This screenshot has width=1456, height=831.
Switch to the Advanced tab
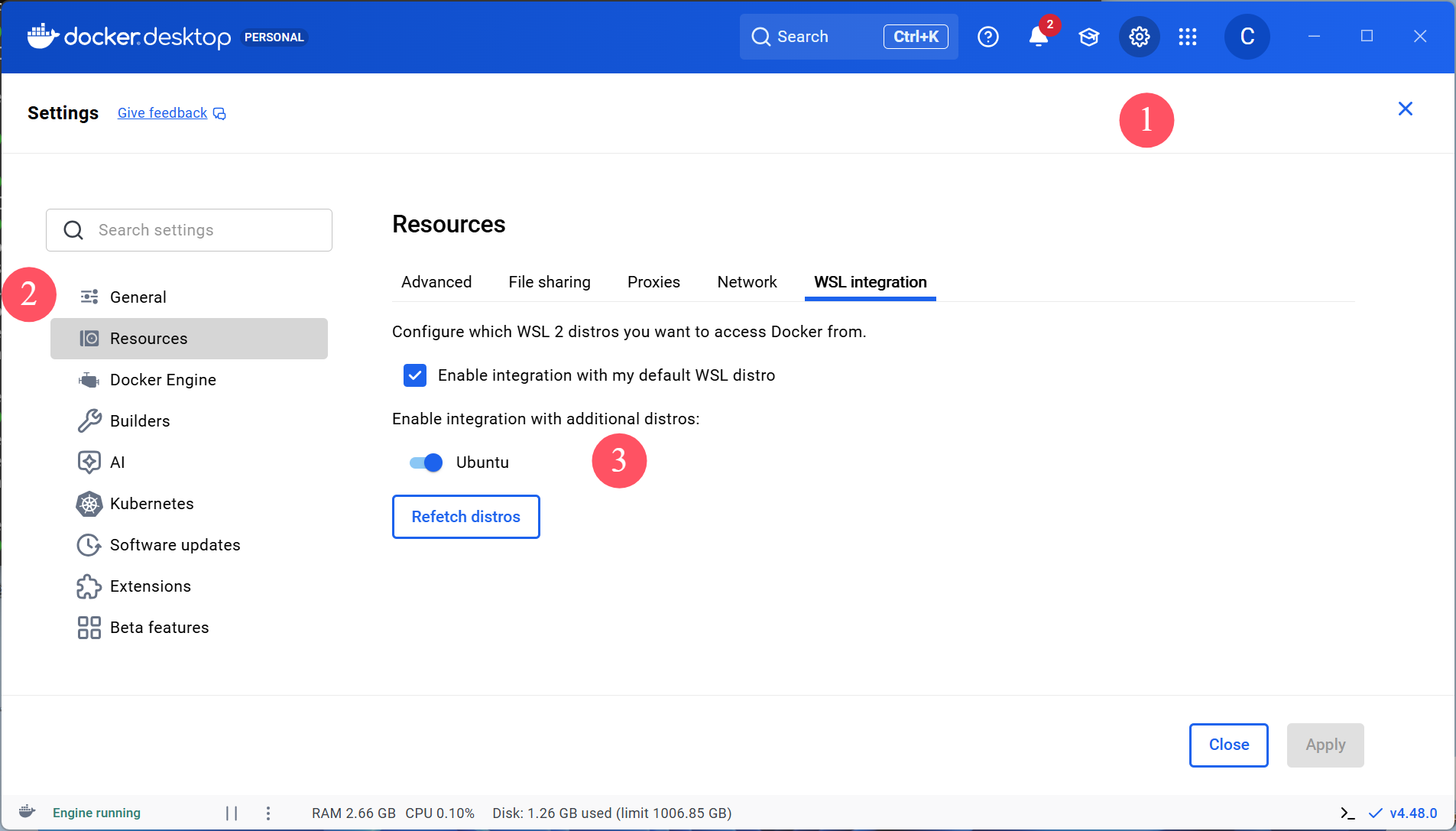pyautogui.click(x=436, y=282)
